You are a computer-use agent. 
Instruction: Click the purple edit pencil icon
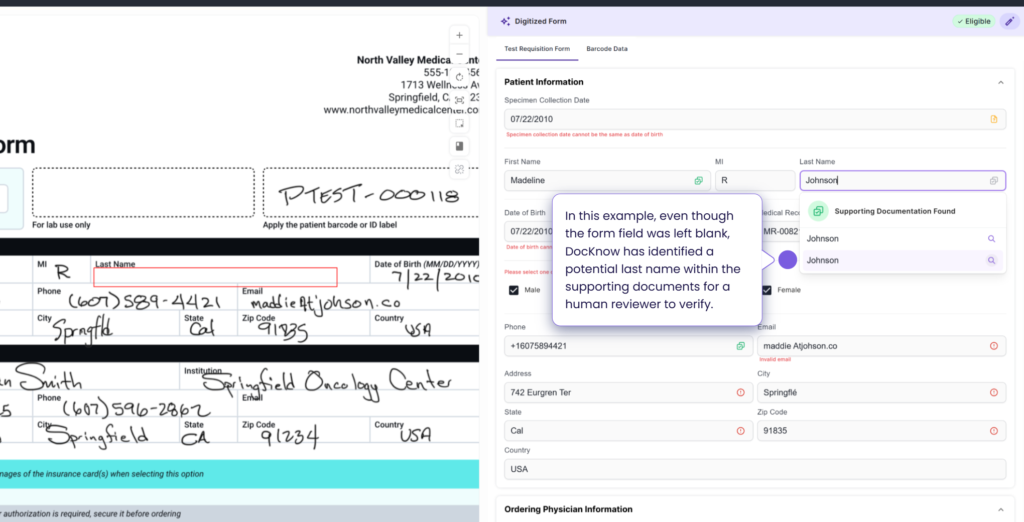pyautogui.click(x=1009, y=21)
